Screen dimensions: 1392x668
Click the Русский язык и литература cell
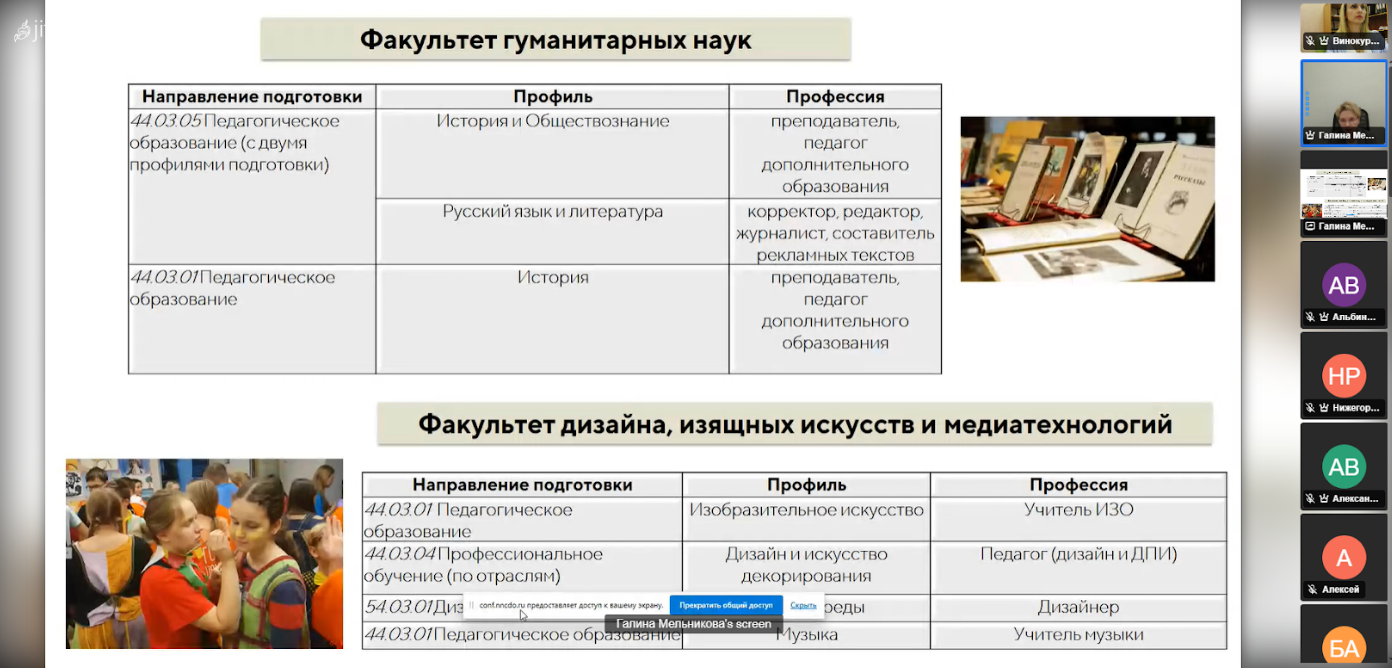coord(553,232)
